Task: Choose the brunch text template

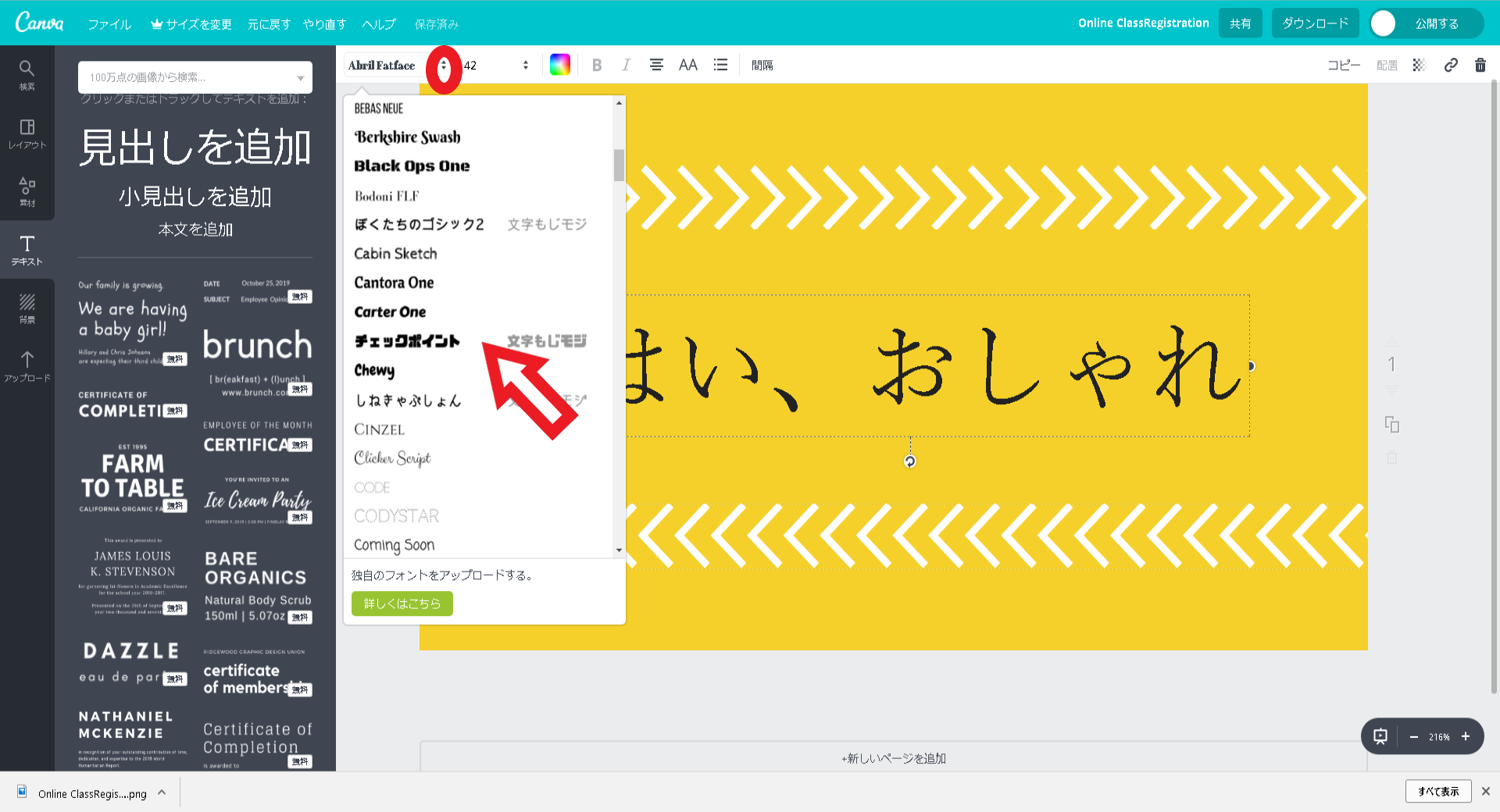Action: pos(258,363)
